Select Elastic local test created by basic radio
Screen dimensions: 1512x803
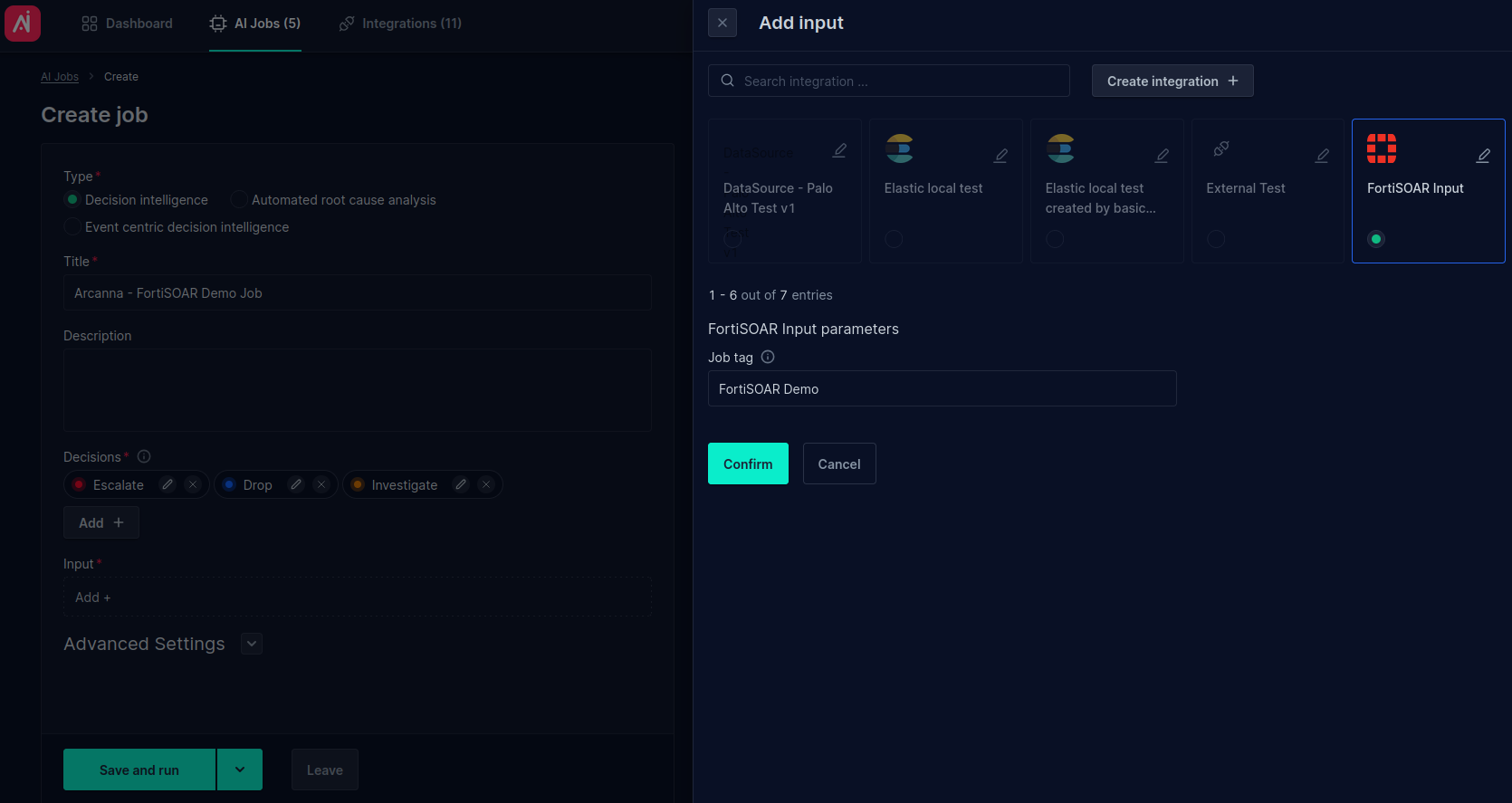click(x=1055, y=239)
